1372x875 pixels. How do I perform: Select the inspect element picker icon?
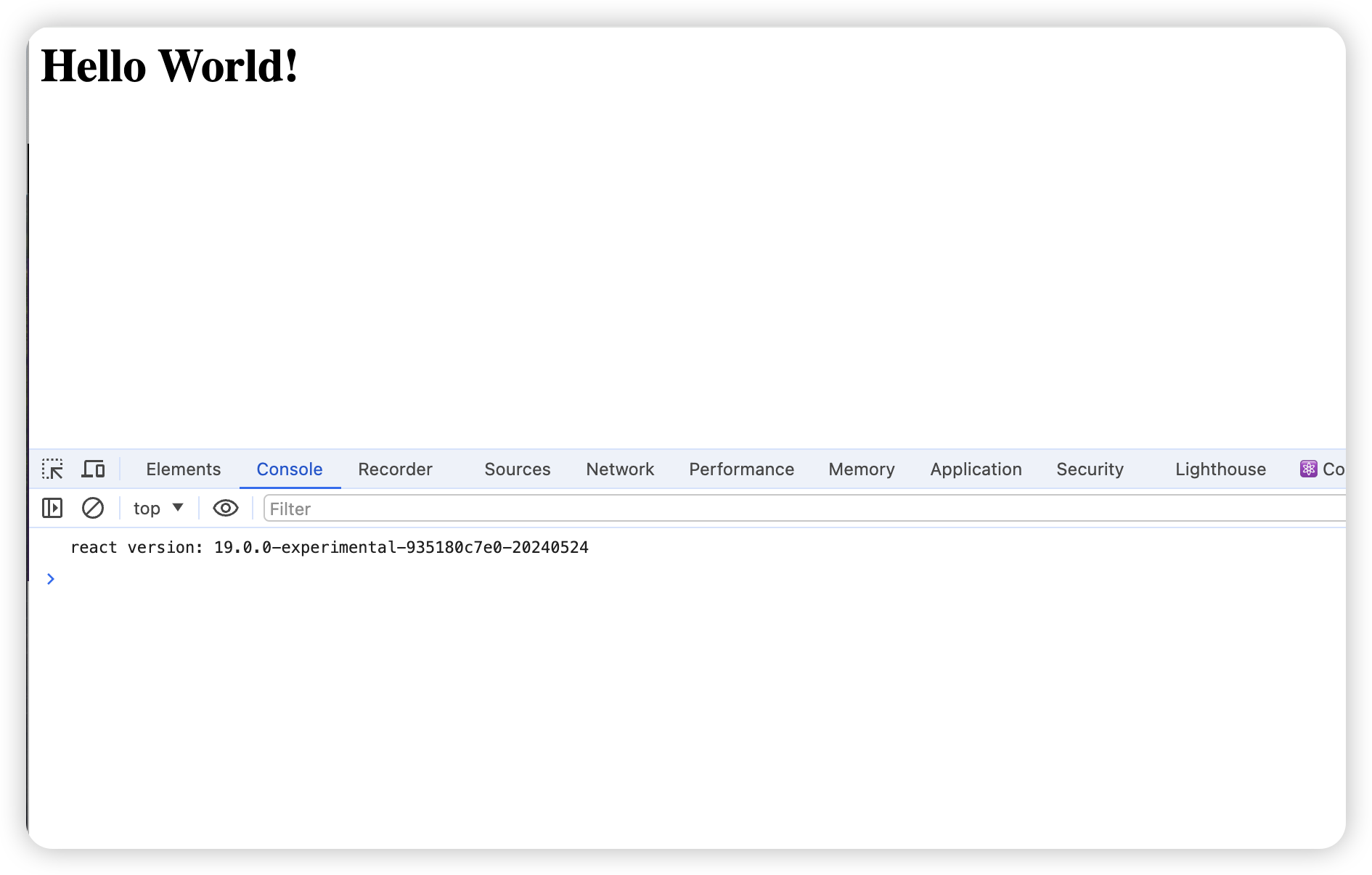[52, 469]
